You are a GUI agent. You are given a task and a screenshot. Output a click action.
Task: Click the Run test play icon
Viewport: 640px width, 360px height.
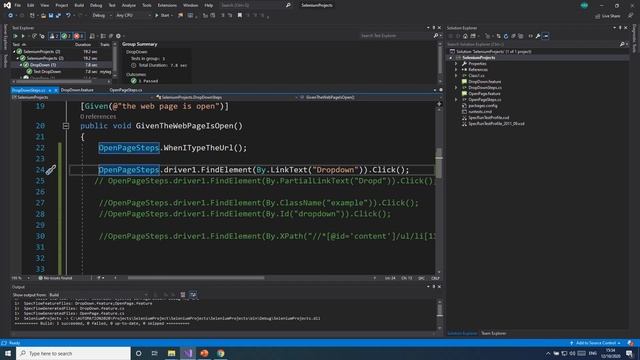22,36
